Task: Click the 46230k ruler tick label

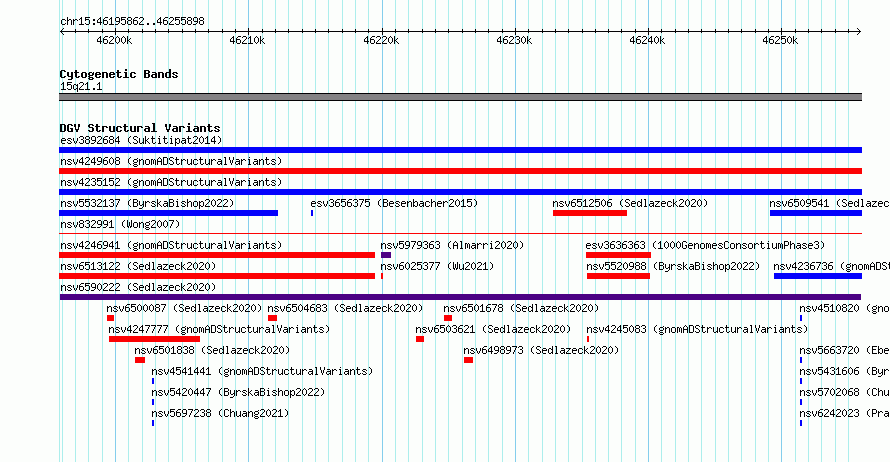Action: [x=514, y=41]
